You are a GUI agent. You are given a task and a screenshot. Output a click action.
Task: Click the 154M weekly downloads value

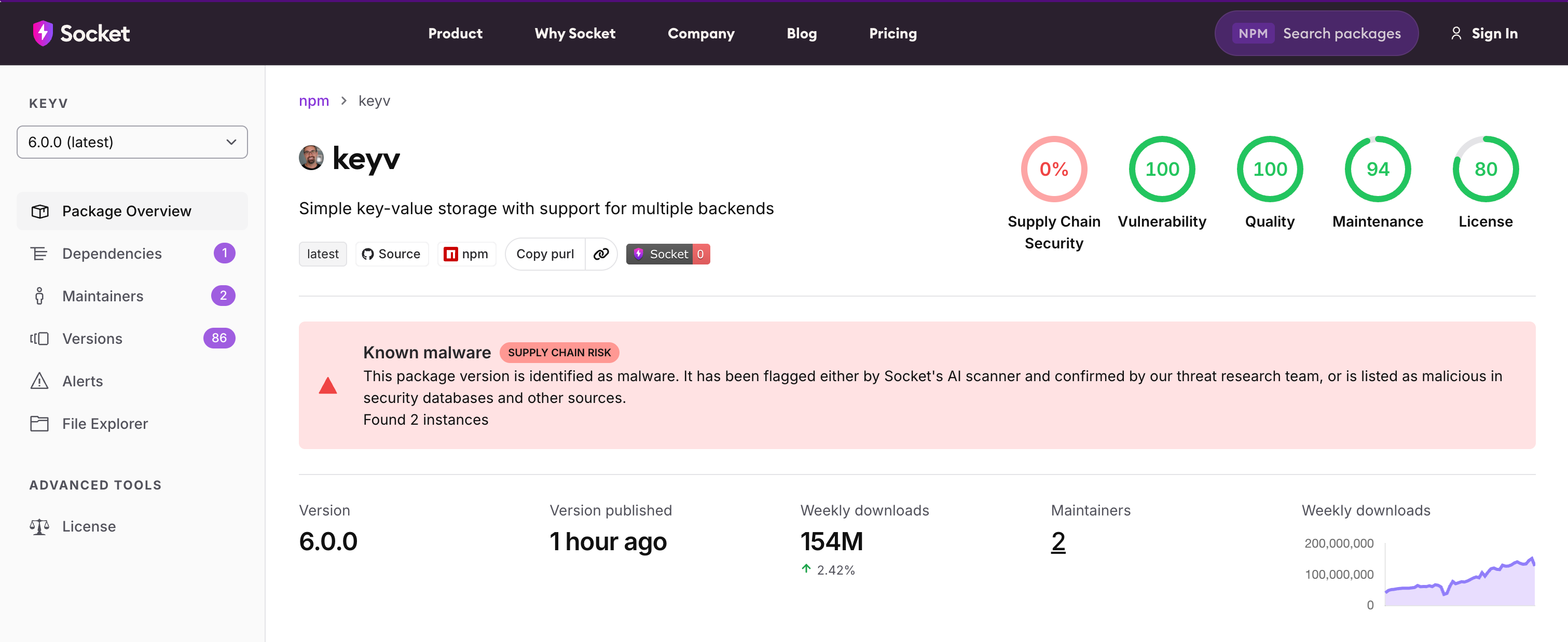[x=832, y=541]
